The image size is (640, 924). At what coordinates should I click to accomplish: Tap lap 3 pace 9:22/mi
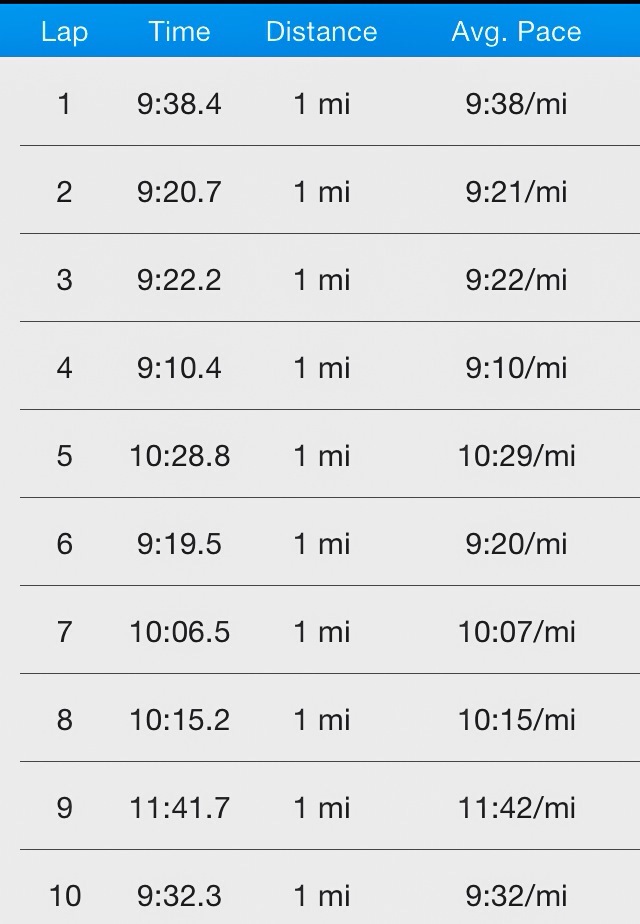(x=516, y=280)
